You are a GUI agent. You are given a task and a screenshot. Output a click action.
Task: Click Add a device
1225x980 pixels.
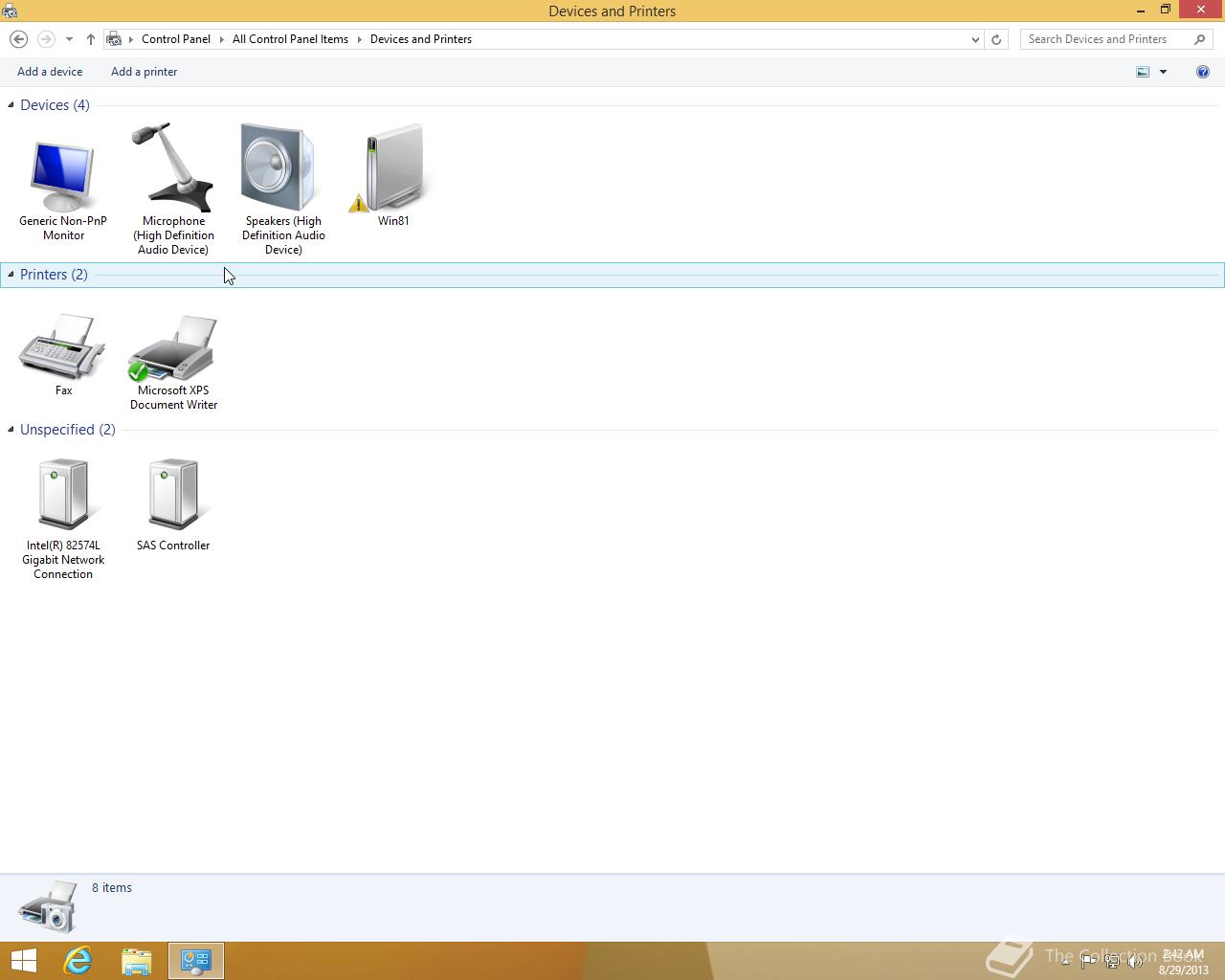click(50, 72)
